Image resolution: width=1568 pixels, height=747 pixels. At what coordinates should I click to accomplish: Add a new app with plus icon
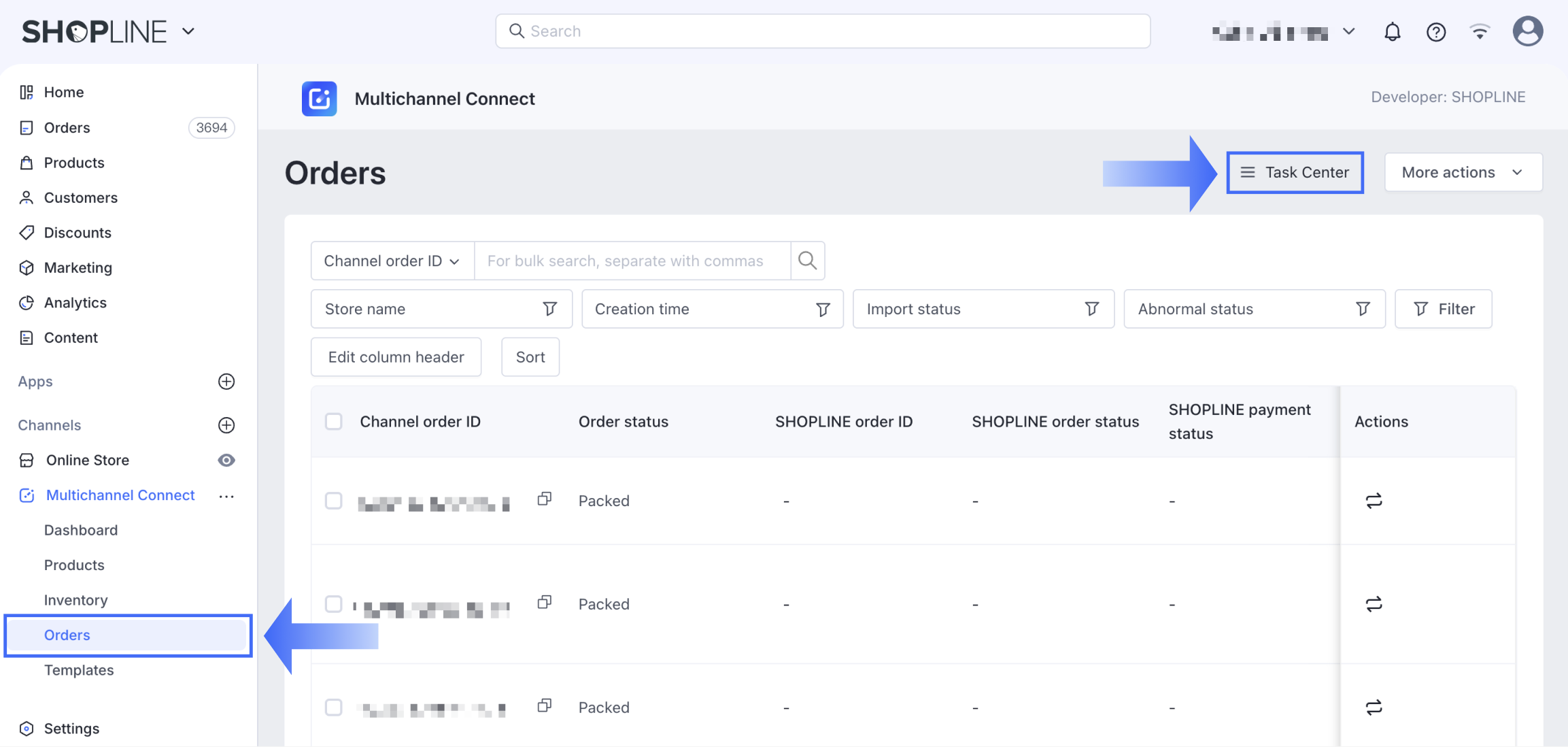tap(226, 382)
